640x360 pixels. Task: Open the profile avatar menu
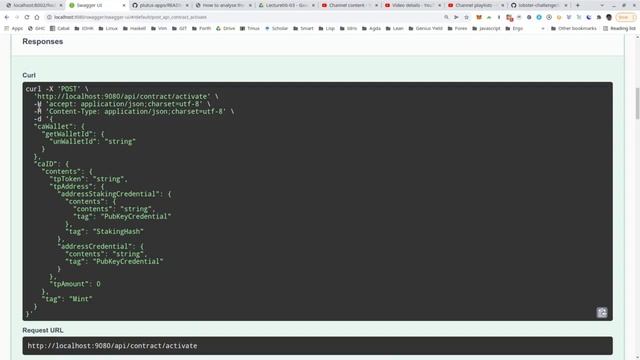[609, 17]
